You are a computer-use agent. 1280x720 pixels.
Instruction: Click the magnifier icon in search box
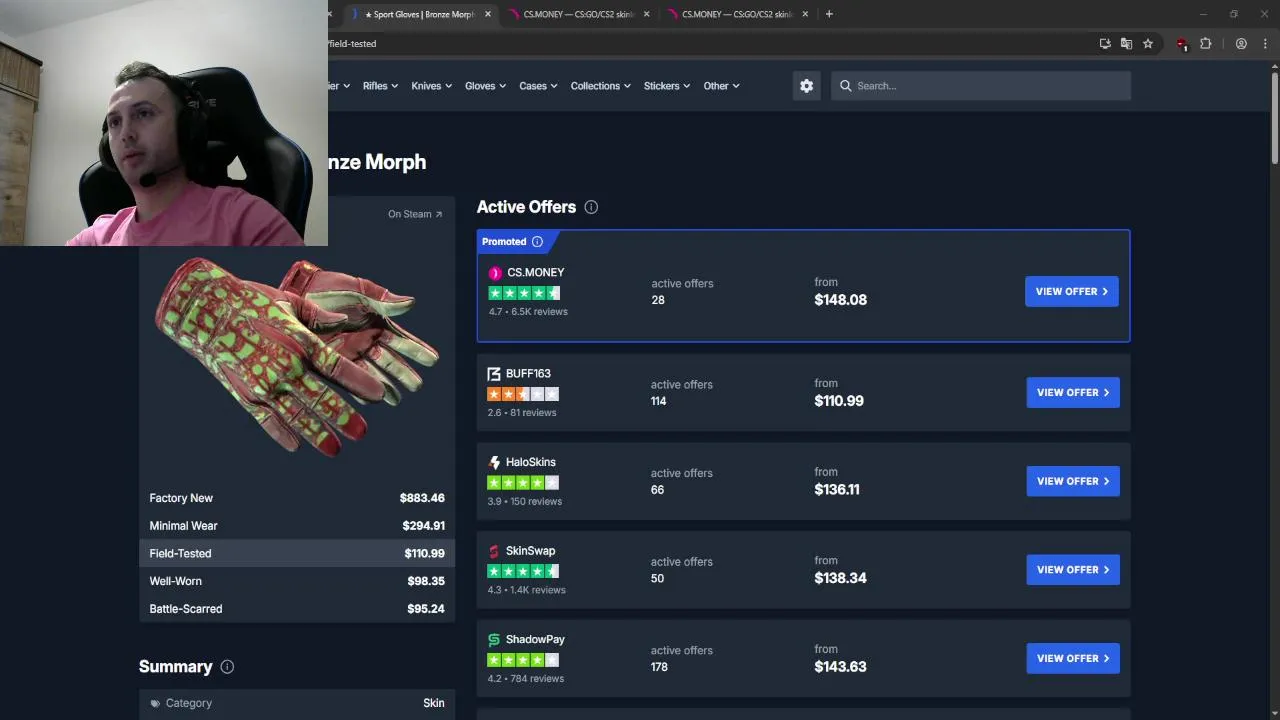846,86
